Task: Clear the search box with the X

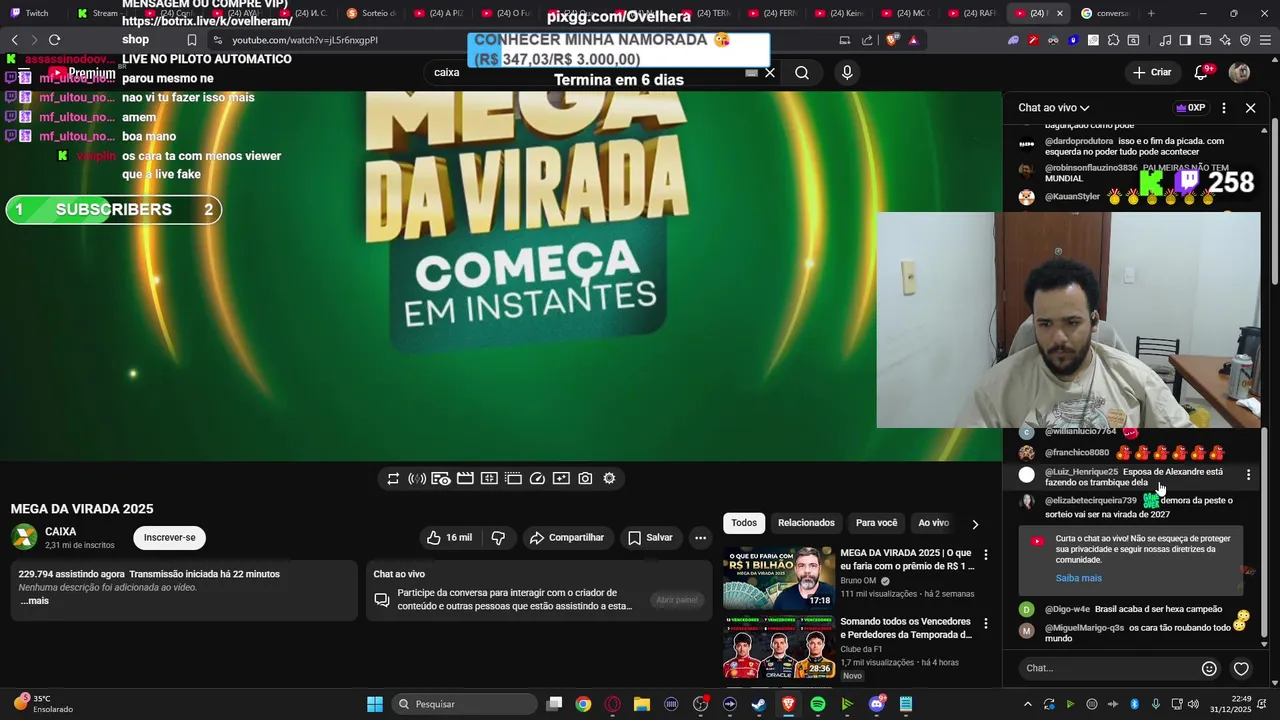Action: pyautogui.click(x=770, y=73)
